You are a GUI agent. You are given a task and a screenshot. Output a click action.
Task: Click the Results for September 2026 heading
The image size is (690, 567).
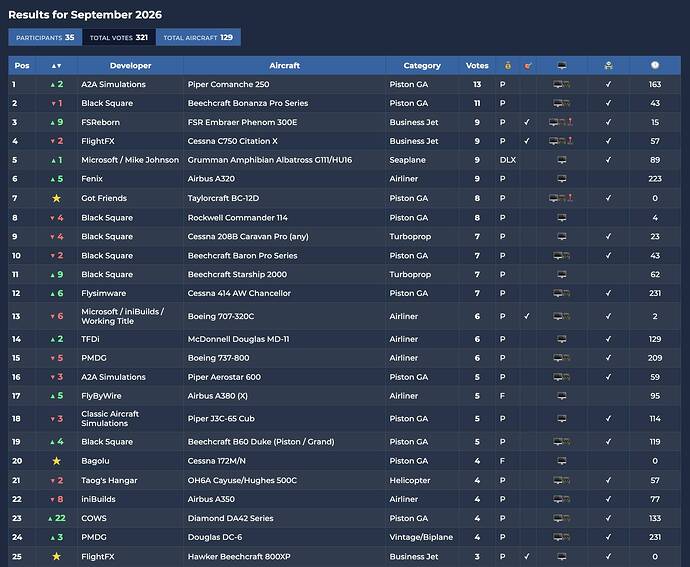click(85, 15)
